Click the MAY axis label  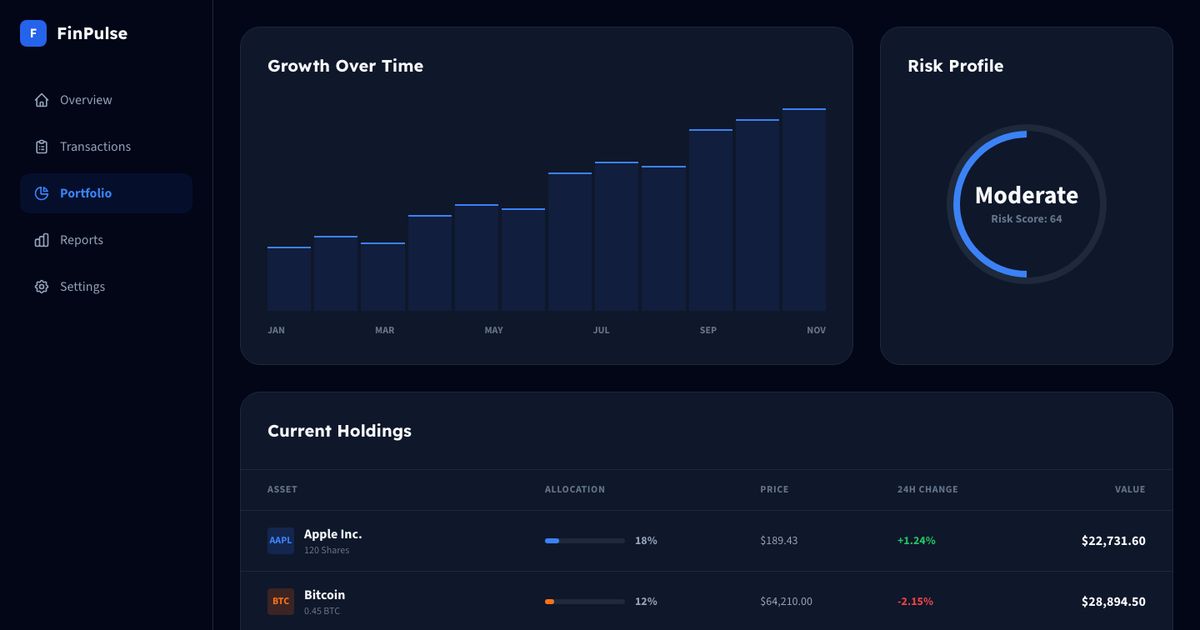click(494, 330)
